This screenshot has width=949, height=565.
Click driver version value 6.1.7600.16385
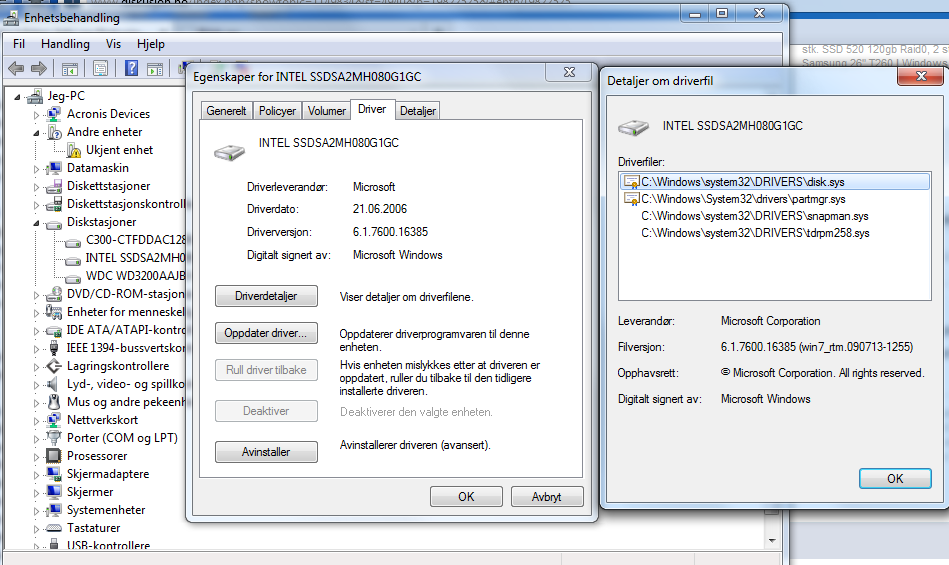point(390,232)
